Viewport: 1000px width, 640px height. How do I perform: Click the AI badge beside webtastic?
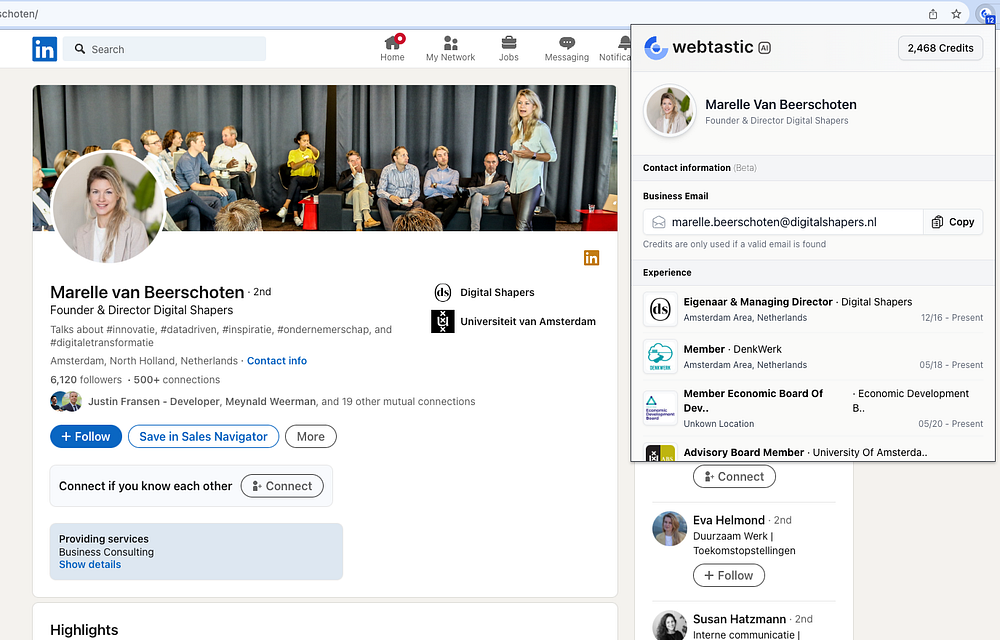point(764,48)
